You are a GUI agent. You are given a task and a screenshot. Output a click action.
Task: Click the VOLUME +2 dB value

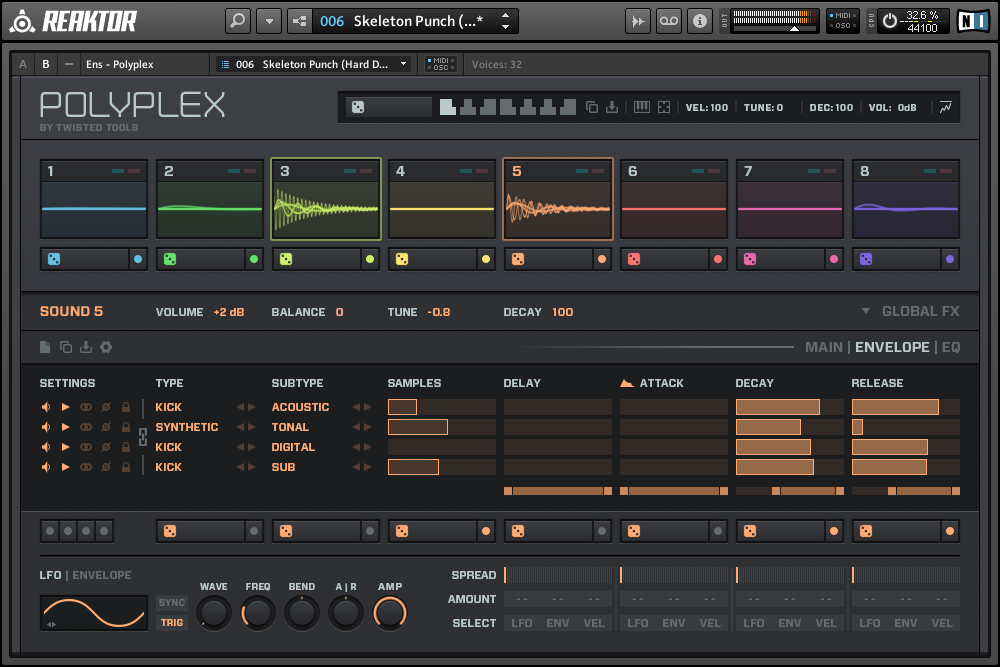(228, 312)
